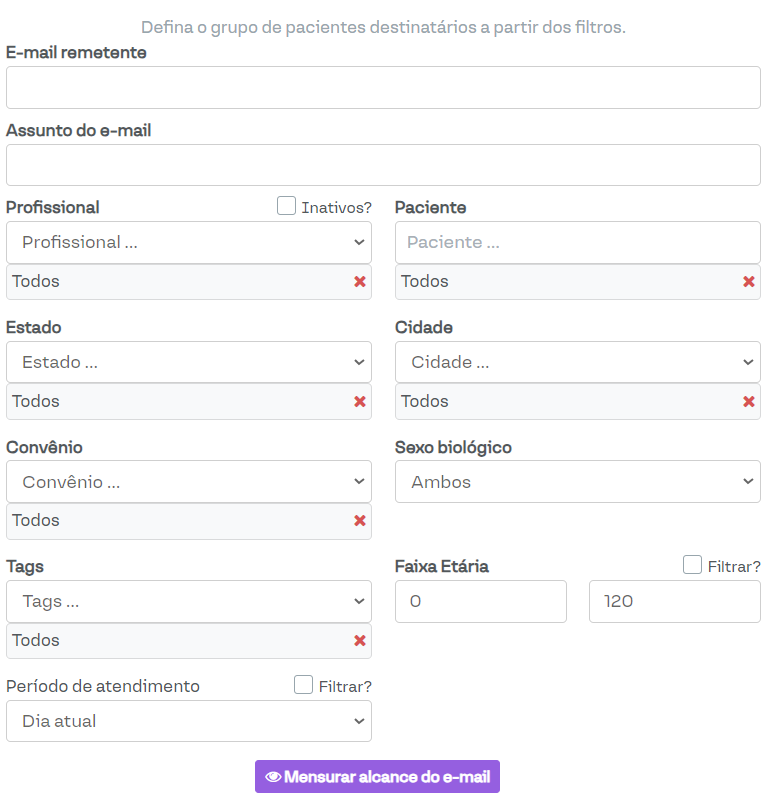Remove the Todos tag under Tags
This screenshot has height=800, width=776.
coord(360,641)
